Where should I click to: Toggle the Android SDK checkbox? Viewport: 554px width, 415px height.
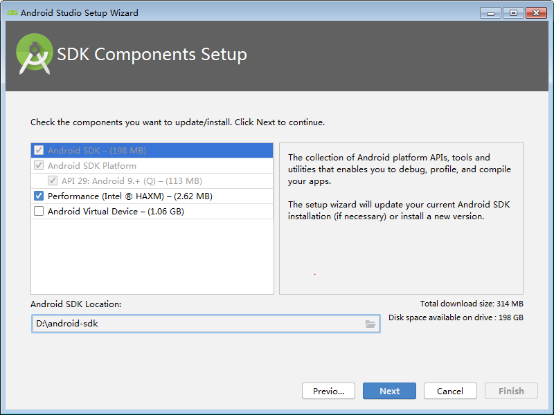[x=39, y=150]
